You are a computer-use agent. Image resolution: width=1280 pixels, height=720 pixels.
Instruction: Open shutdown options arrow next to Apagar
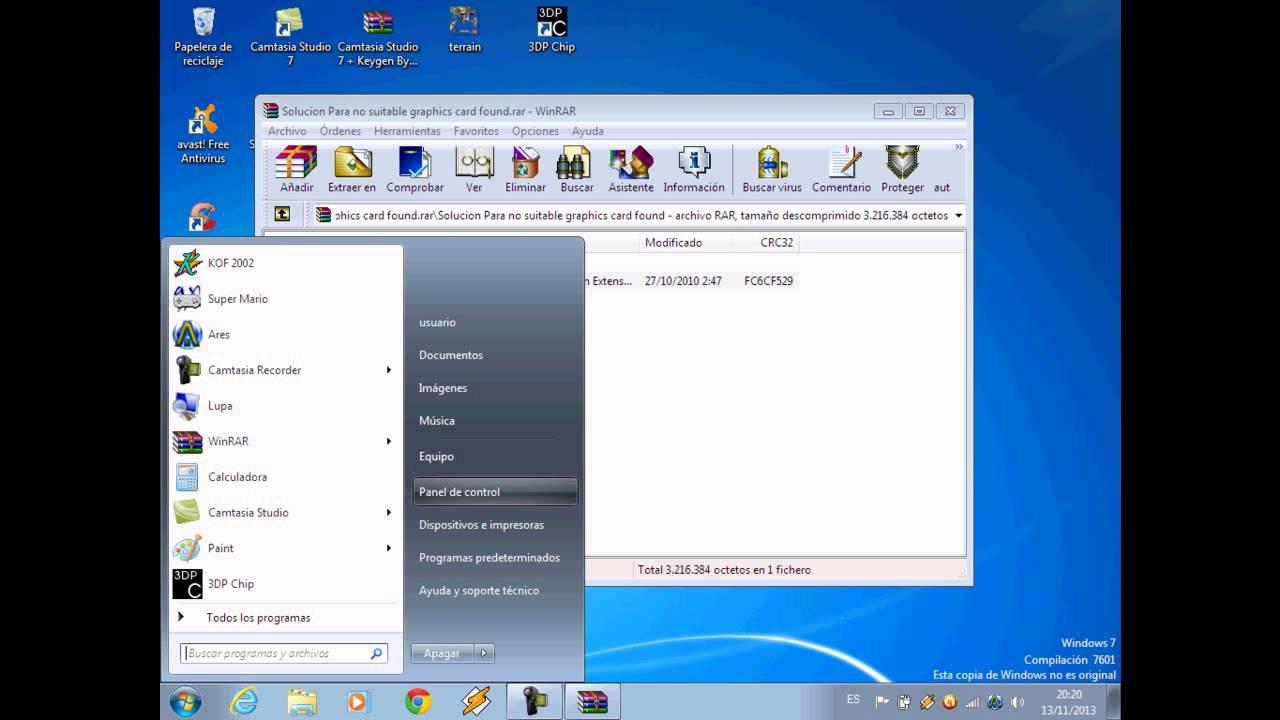(484, 653)
